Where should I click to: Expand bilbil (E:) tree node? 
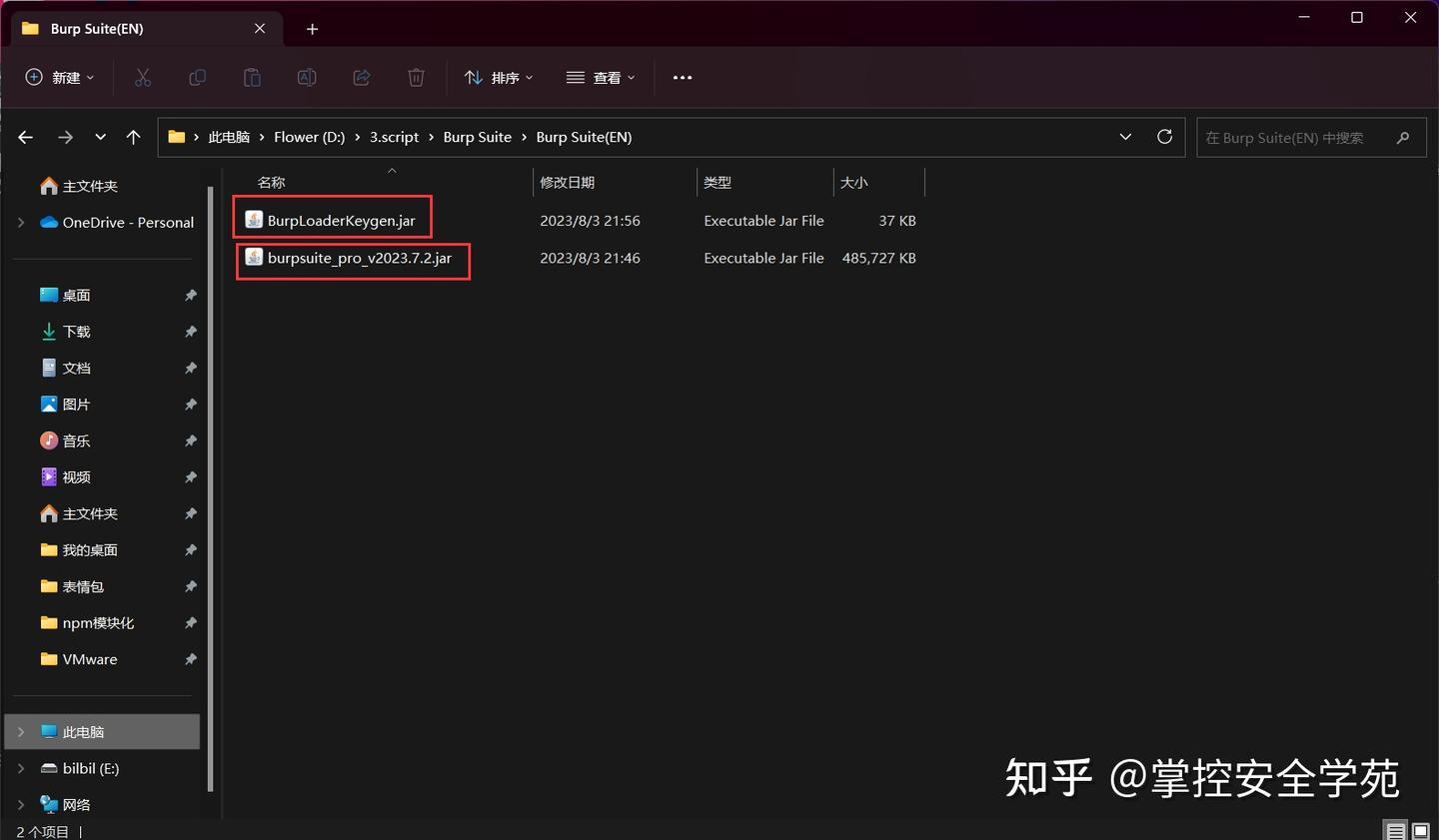click(21, 768)
